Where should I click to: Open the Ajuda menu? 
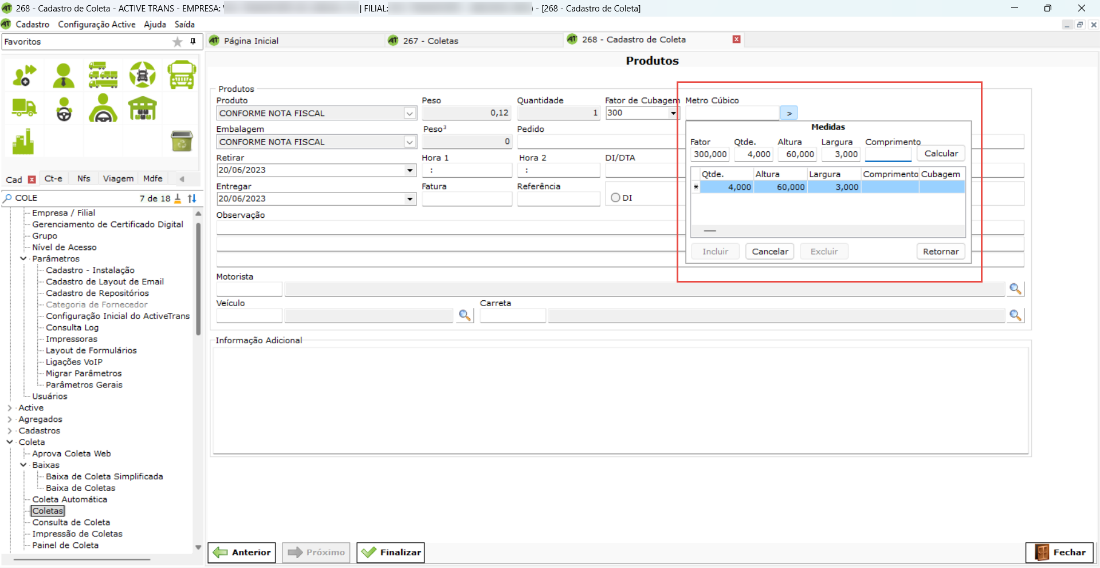click(x=155, y=24)
